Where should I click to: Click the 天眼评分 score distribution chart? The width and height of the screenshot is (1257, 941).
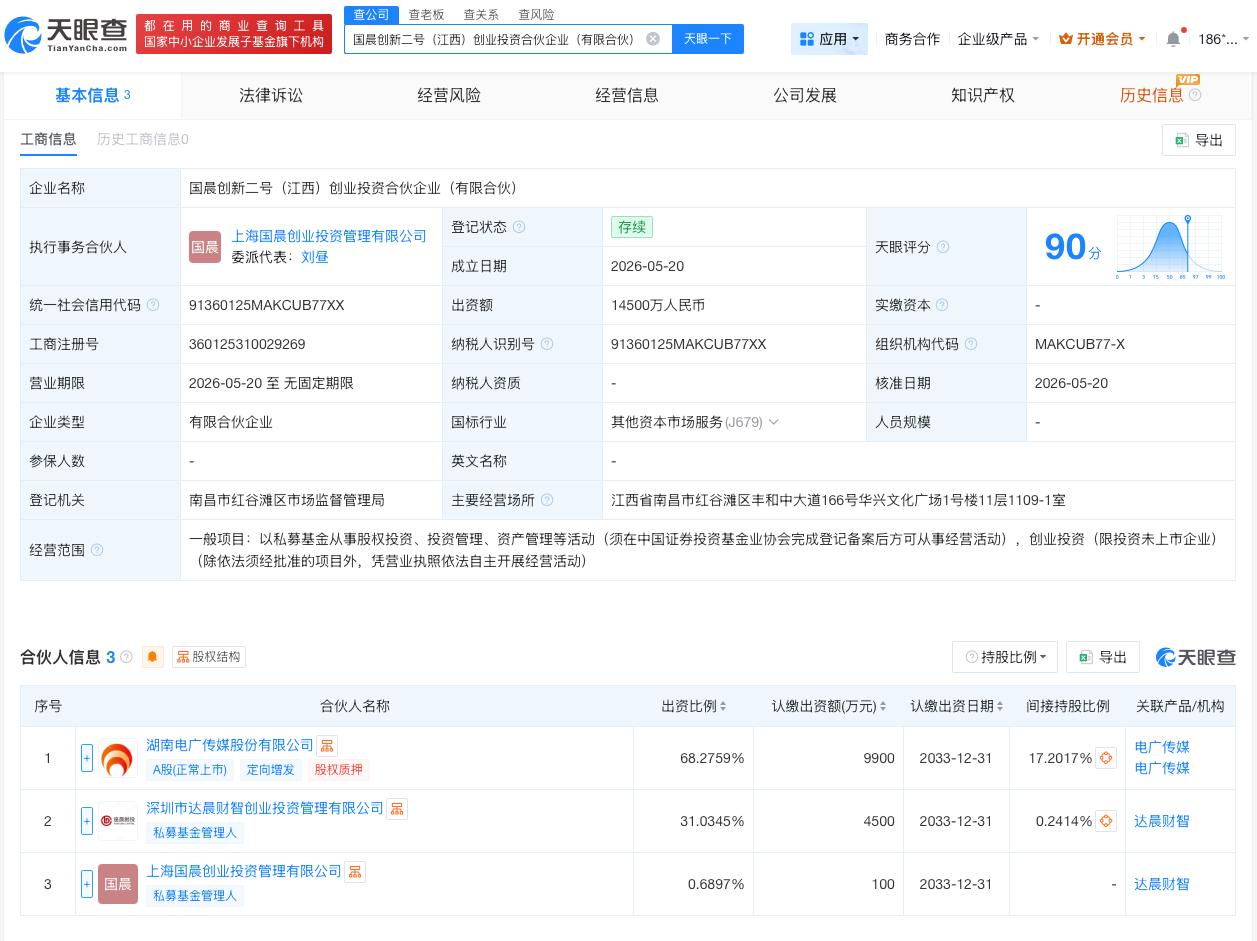point(1170,247)
